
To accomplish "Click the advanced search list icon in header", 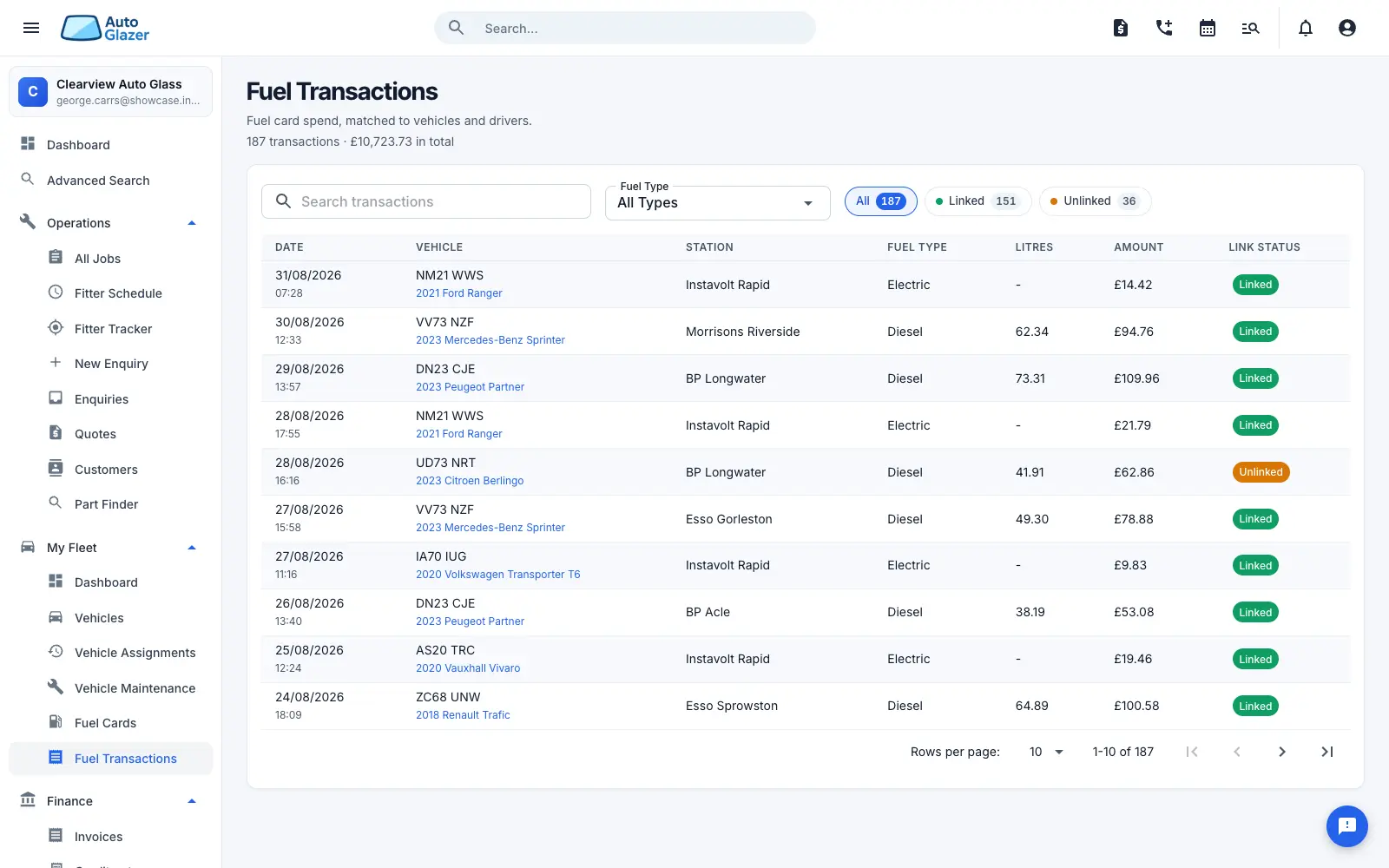I will coord(1250,28).
